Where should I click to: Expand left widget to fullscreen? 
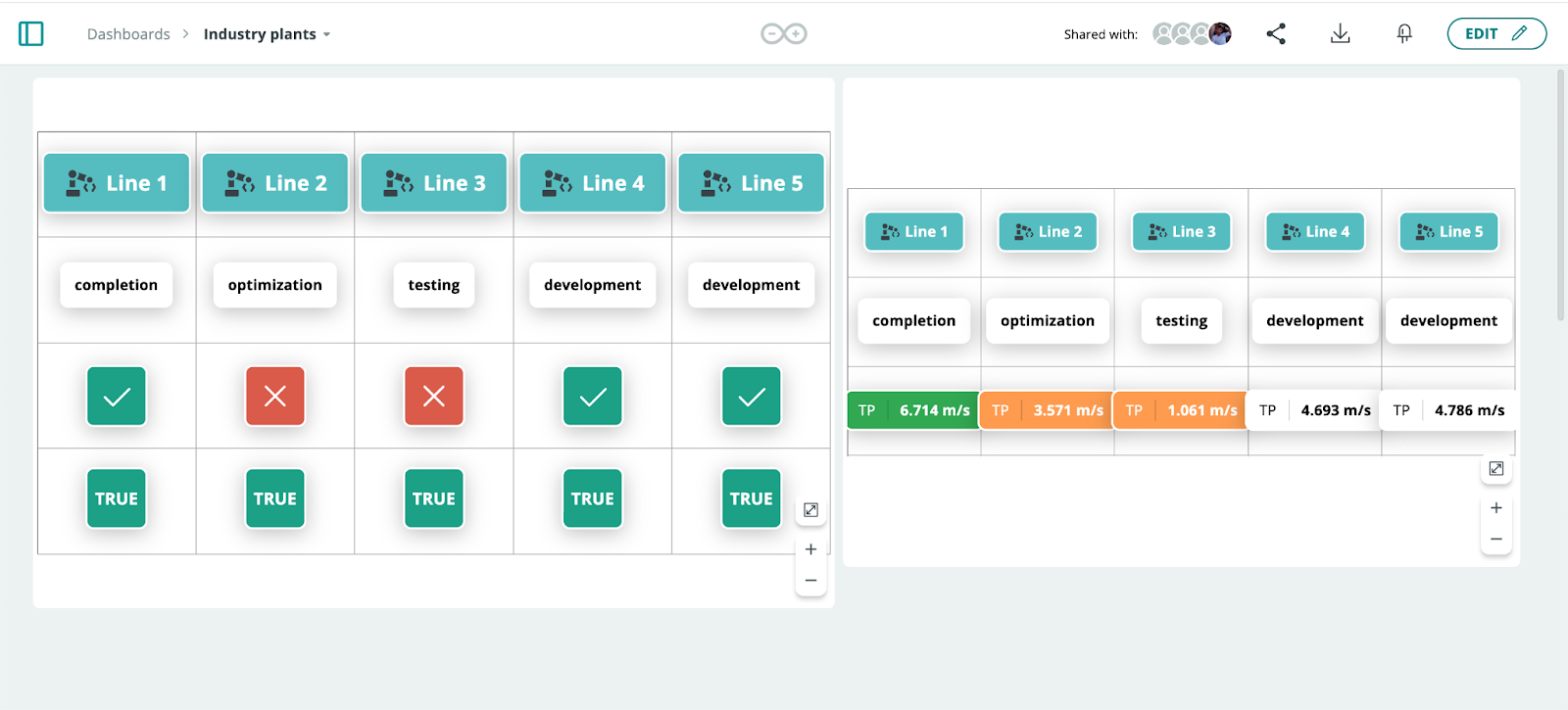coord(810,510)
